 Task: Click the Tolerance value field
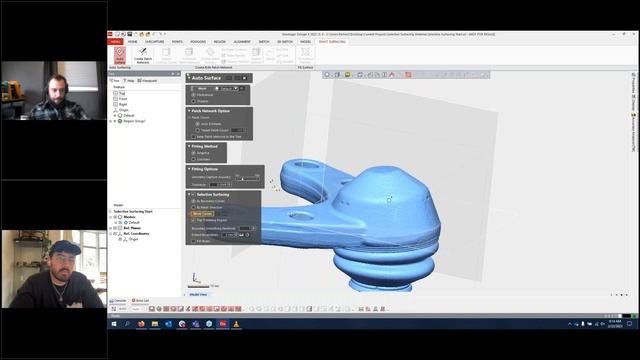220,185
